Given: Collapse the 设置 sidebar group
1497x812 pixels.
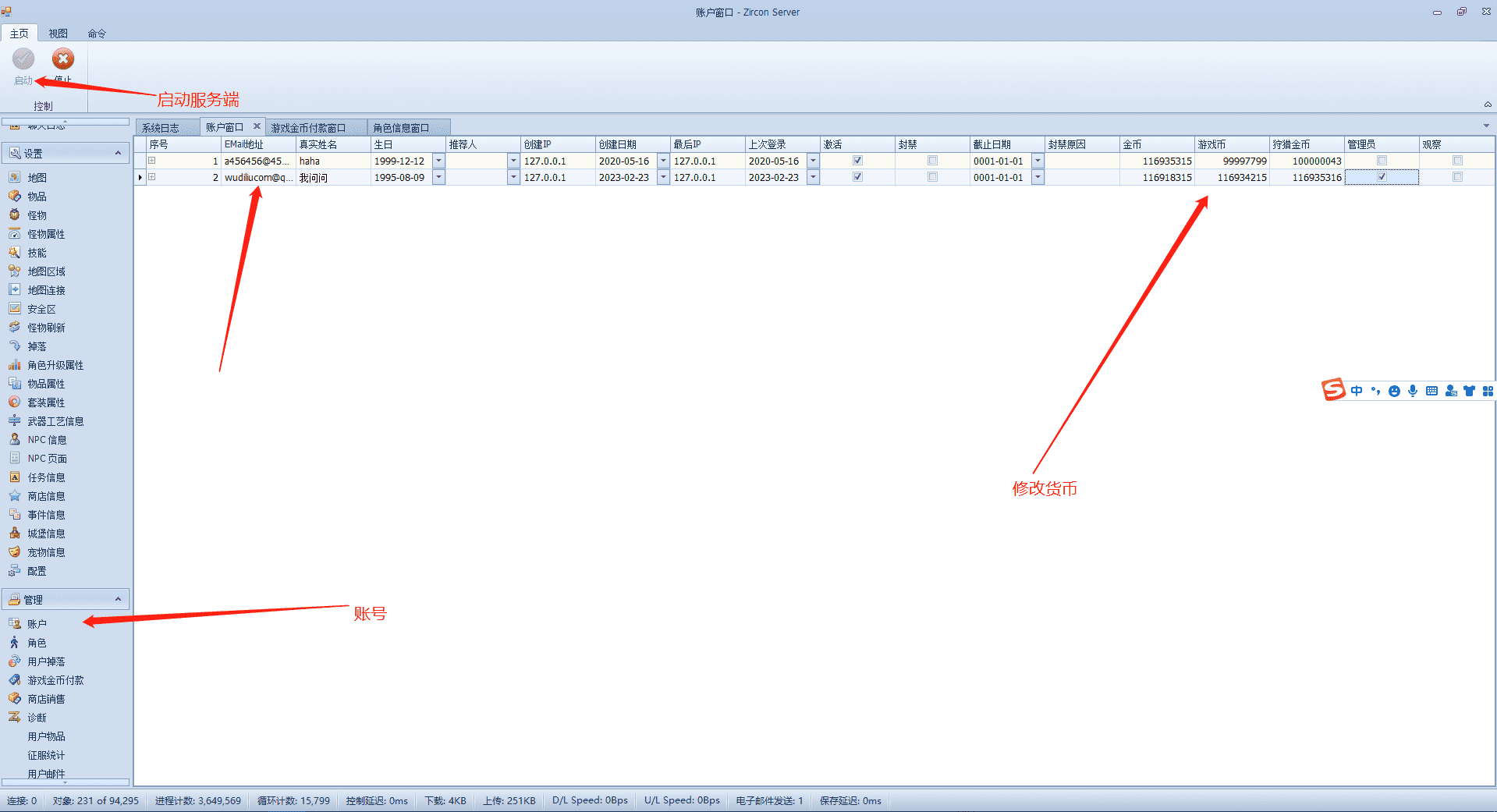Looking at the screenshot, I should click(x=118, y=153).
